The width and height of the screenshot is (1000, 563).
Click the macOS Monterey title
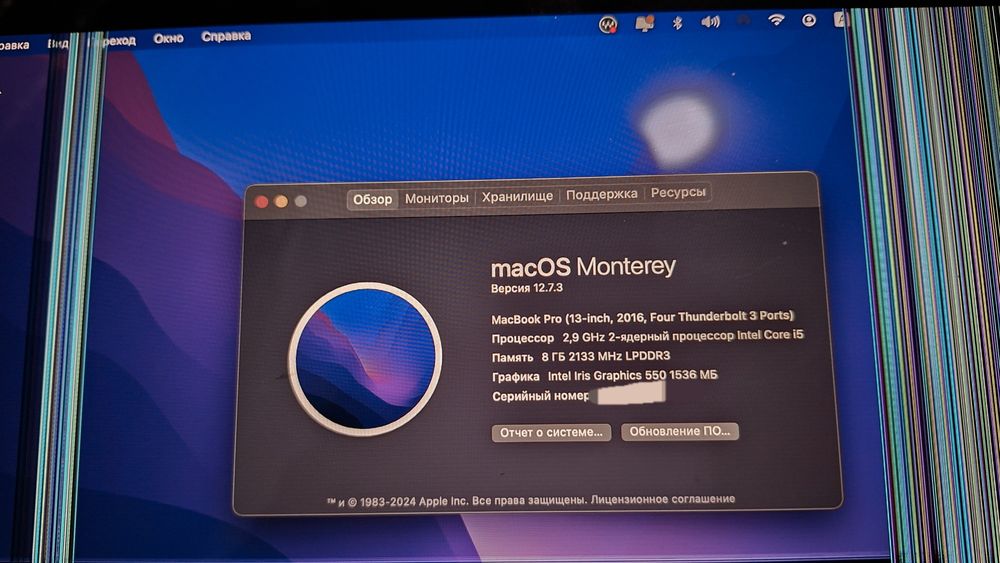point(583,267)
